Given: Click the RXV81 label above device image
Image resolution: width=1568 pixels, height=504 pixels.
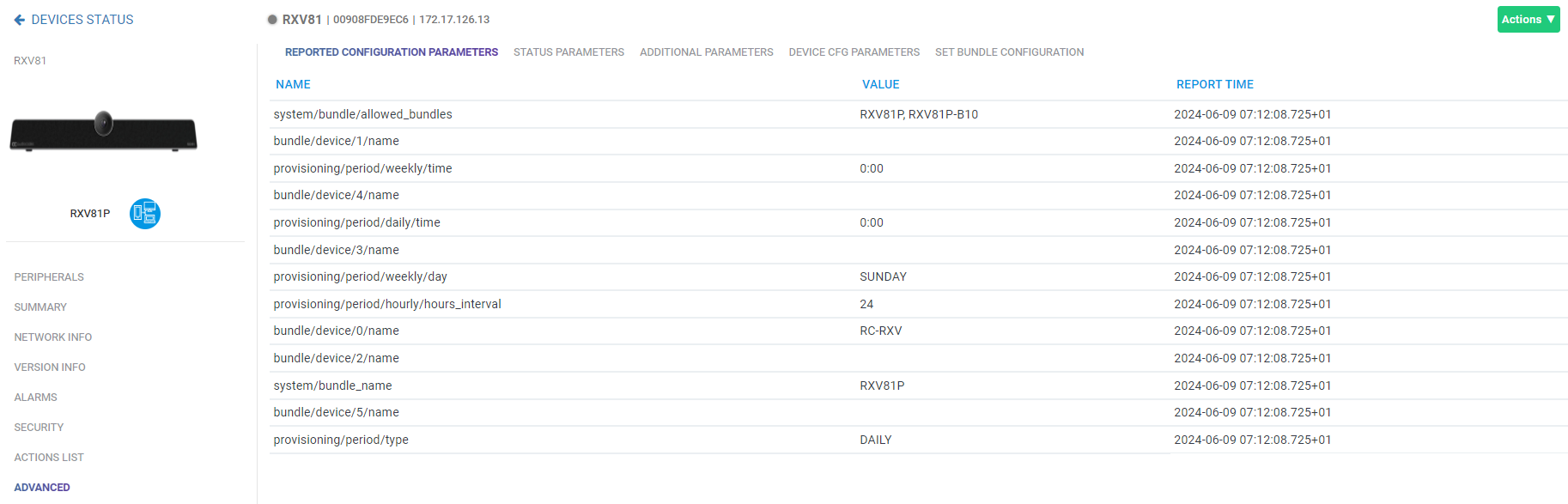Looking at the screenshot, I should [30, 61].
